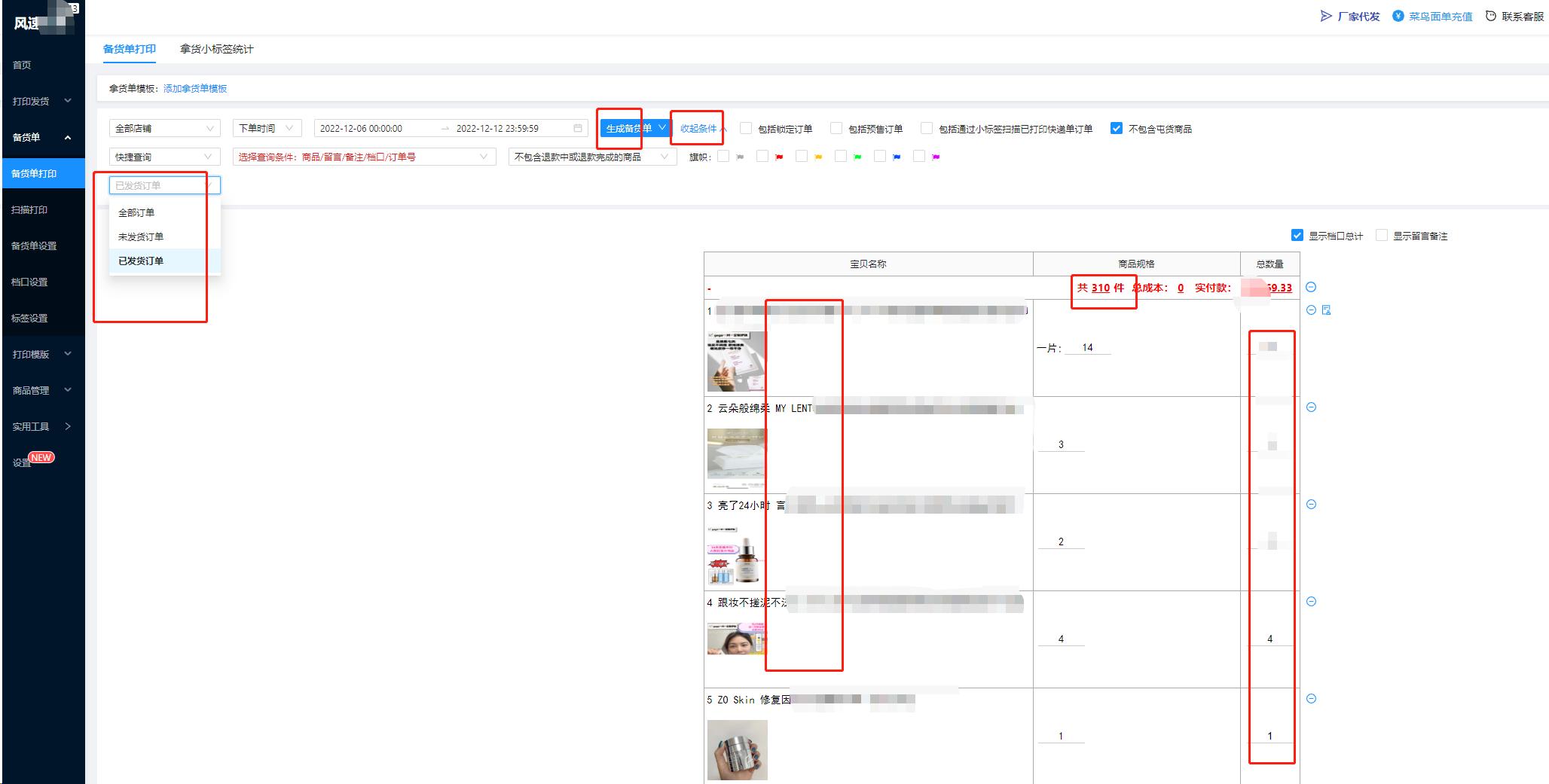Open the 不包含退款中或退款完成的商品 dropdown
Viewport: 1549px width, 784px height.
click(592, 157)
